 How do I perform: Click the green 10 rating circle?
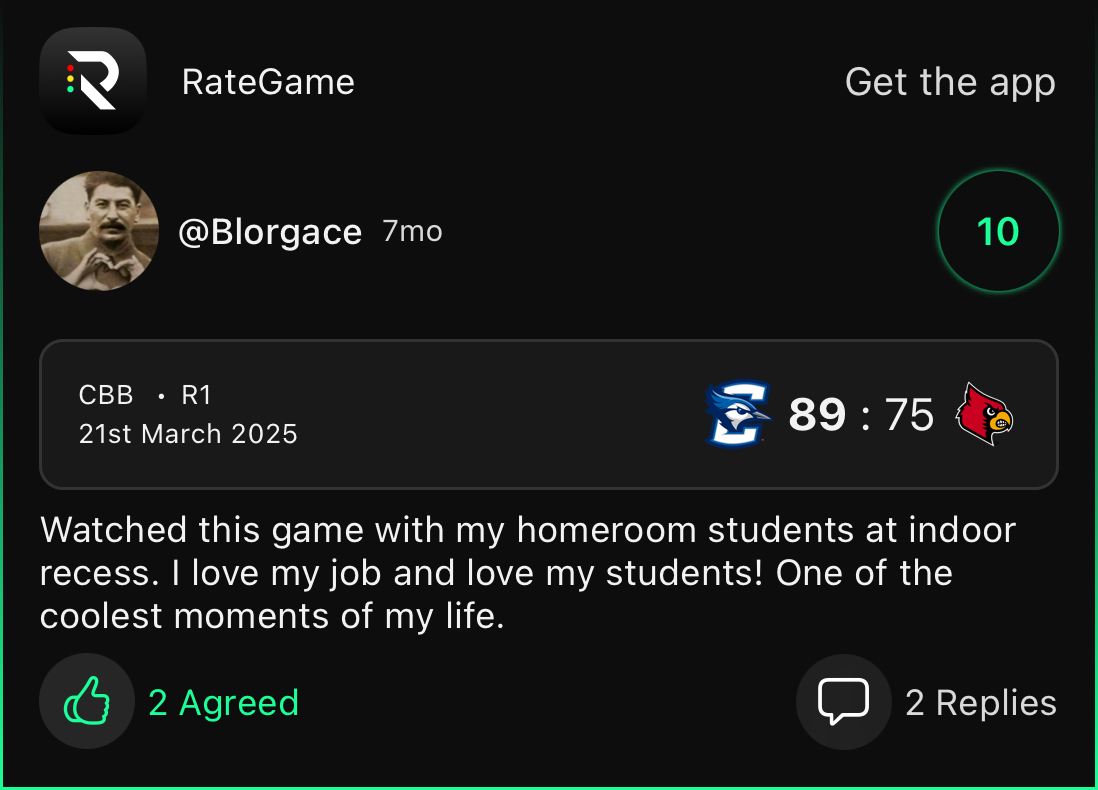point(998,232)
